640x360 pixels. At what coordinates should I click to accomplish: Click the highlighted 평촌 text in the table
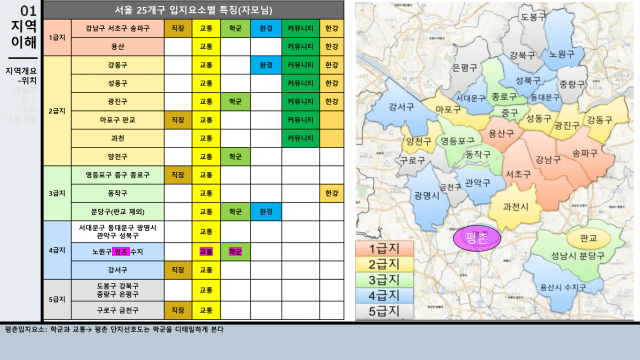coord(121,252)
